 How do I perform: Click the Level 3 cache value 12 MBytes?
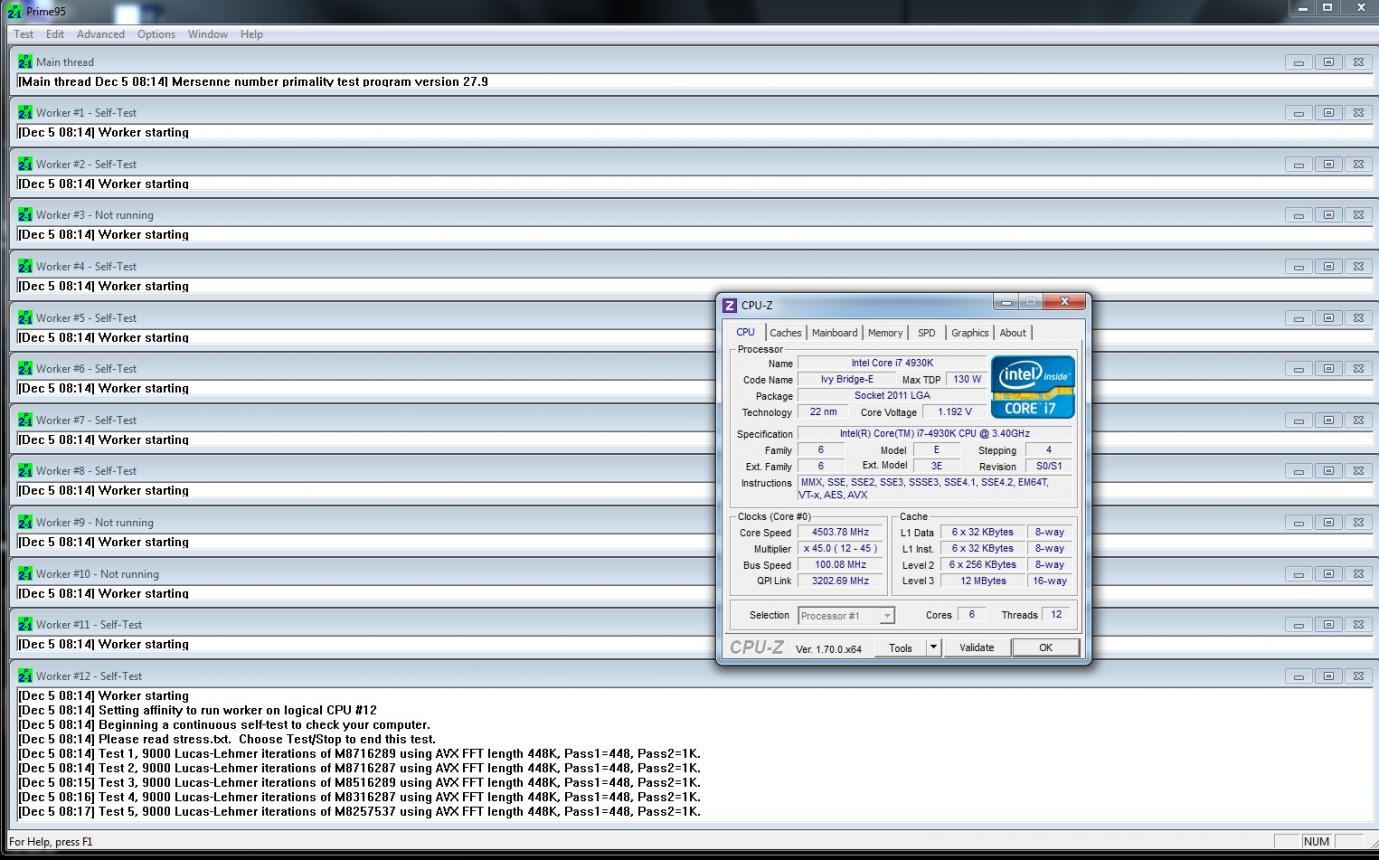(x=984, y=581)
